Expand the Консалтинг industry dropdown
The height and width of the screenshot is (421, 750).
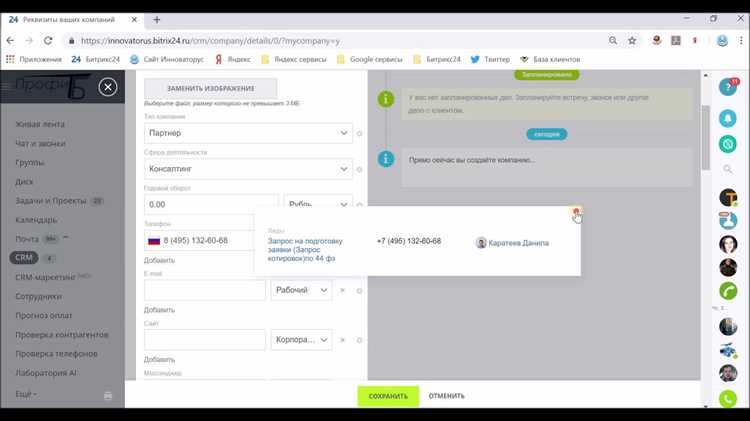coord(248,169)
